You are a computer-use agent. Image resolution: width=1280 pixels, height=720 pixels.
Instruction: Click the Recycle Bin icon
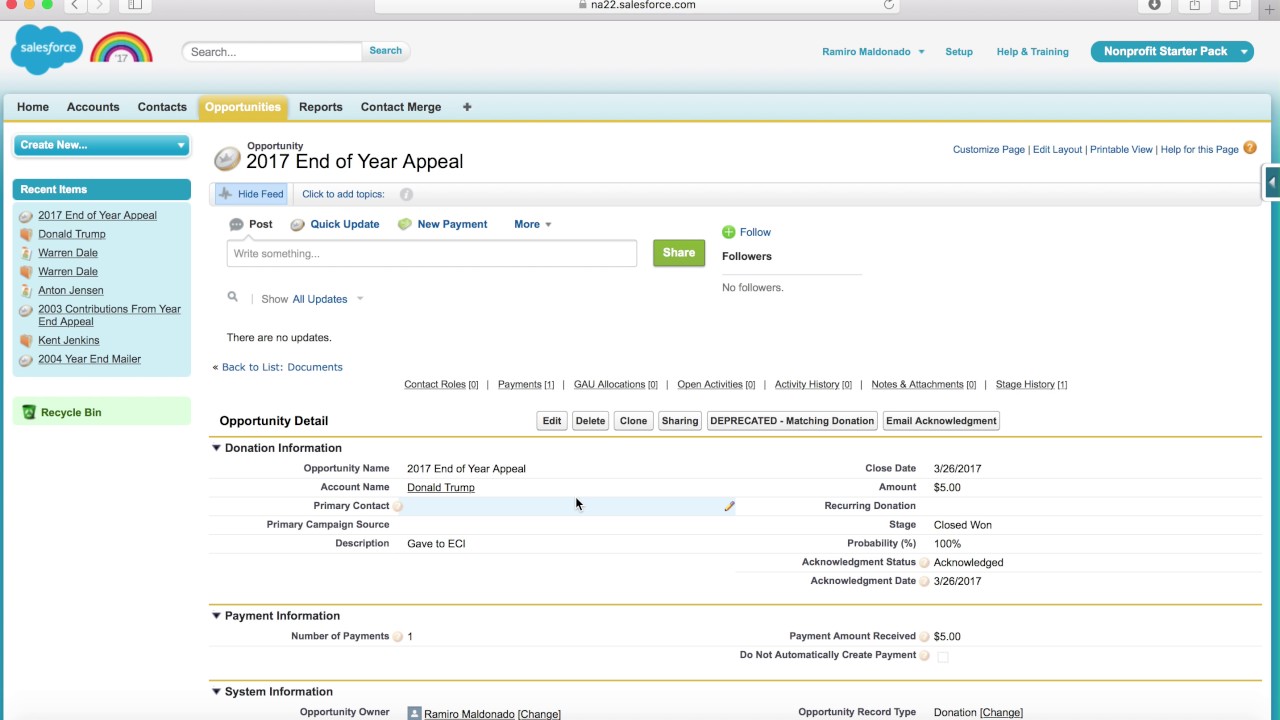coord(28,412)
